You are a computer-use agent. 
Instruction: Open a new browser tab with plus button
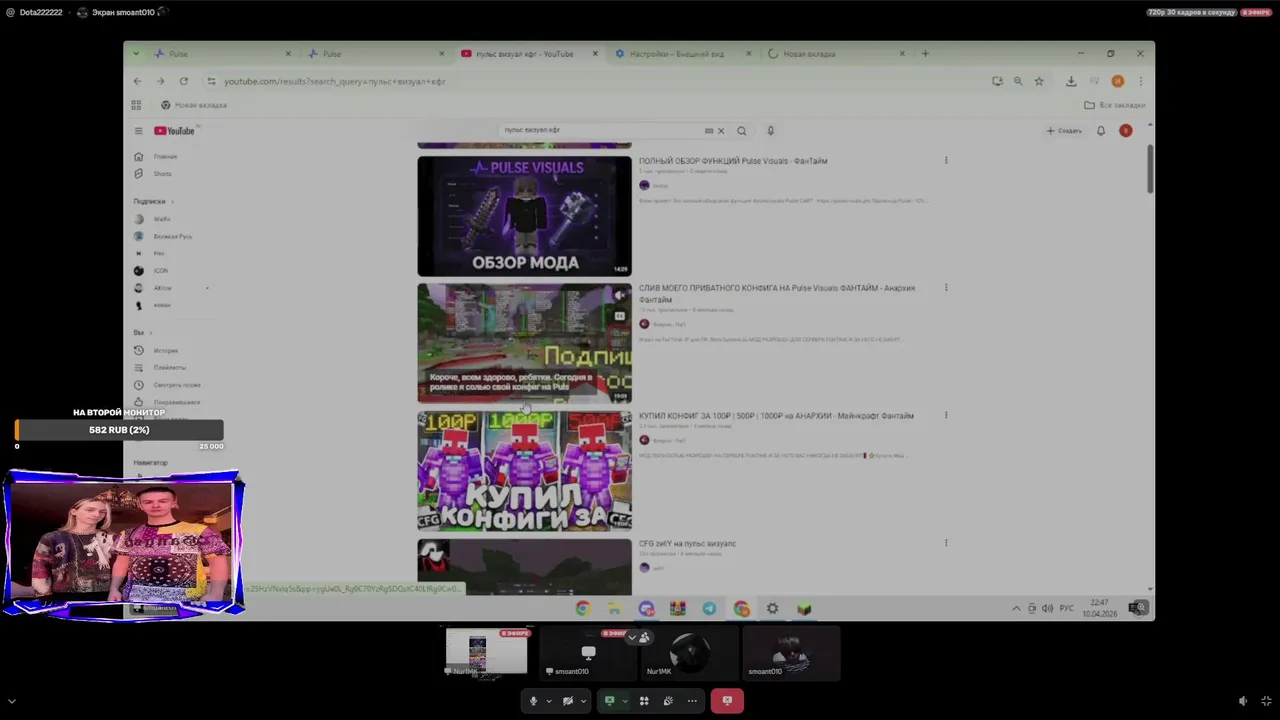(925, 54)
